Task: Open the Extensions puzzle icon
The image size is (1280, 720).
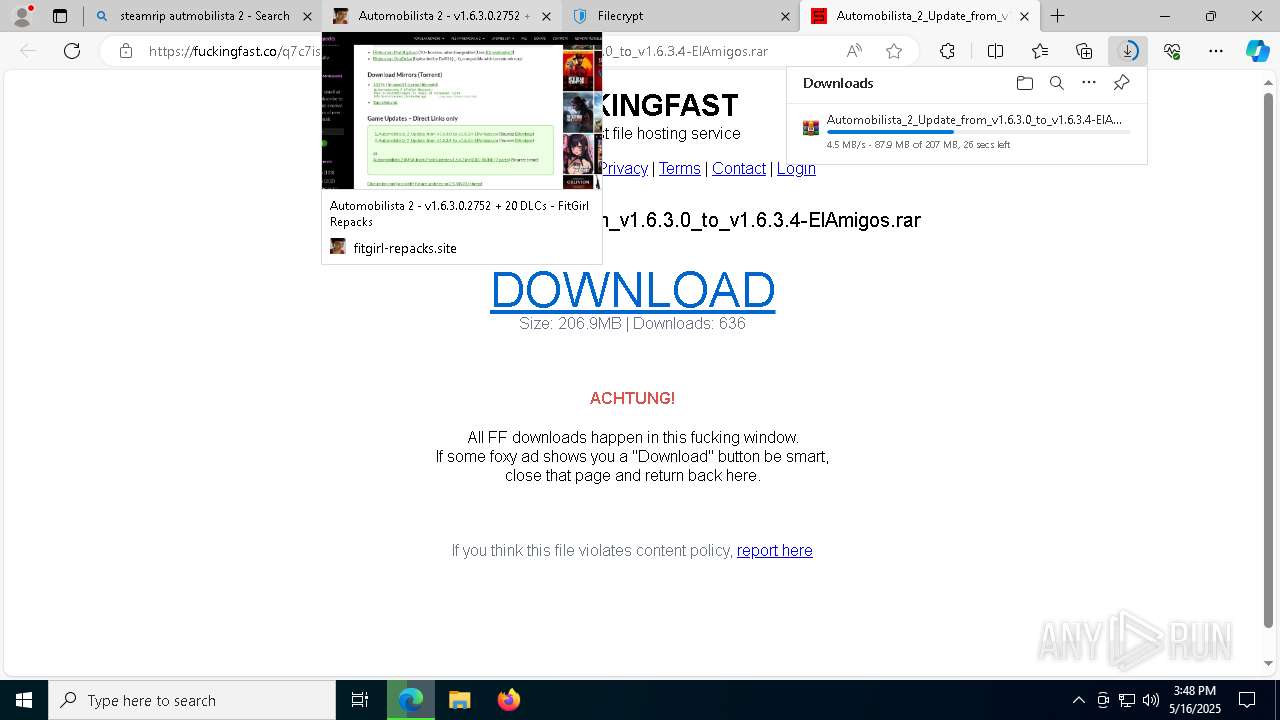Action: point(947,51)
